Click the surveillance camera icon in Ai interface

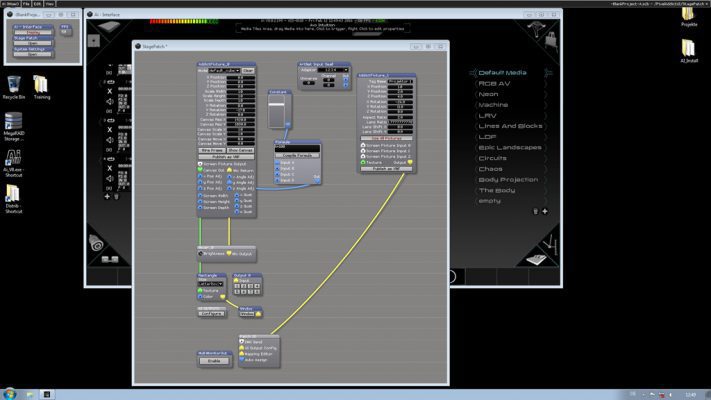point(96,243)
